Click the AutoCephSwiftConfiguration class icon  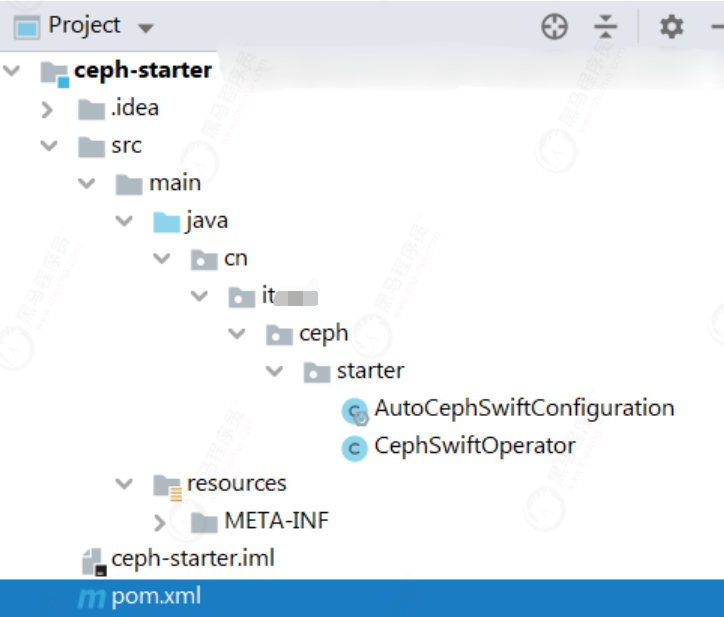(x=355, y=410)
